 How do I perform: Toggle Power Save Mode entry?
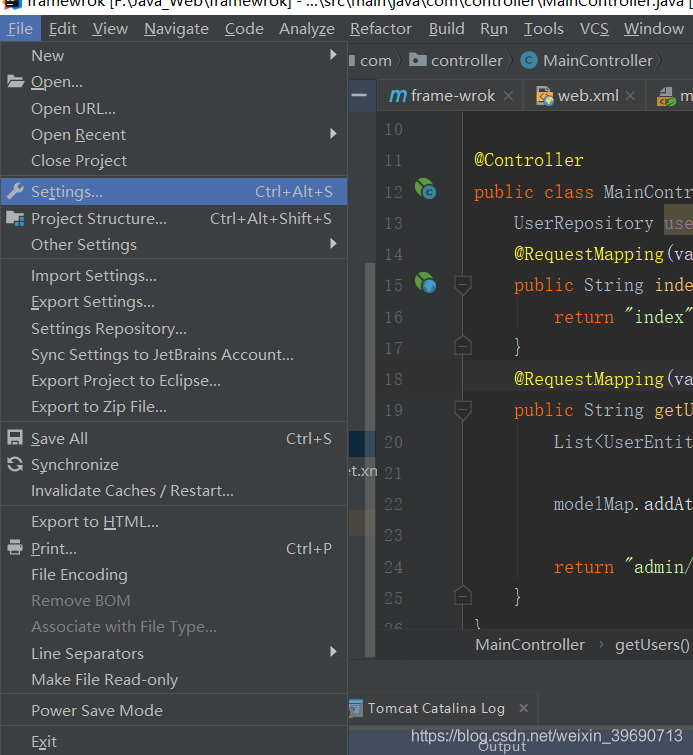pyautogui.click(x=174, y=711)
